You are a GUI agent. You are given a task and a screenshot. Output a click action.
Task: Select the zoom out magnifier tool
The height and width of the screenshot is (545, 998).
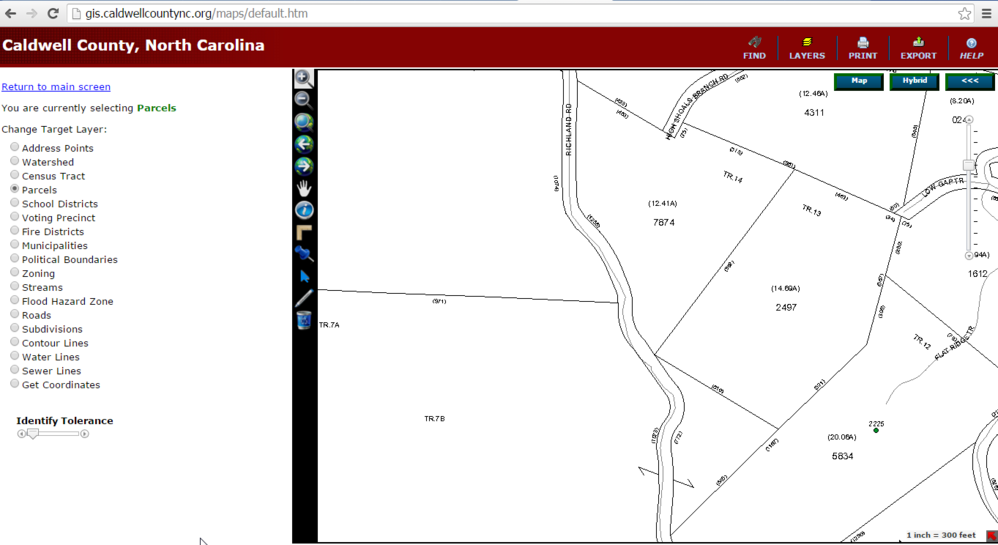click(x=304, y=100)
